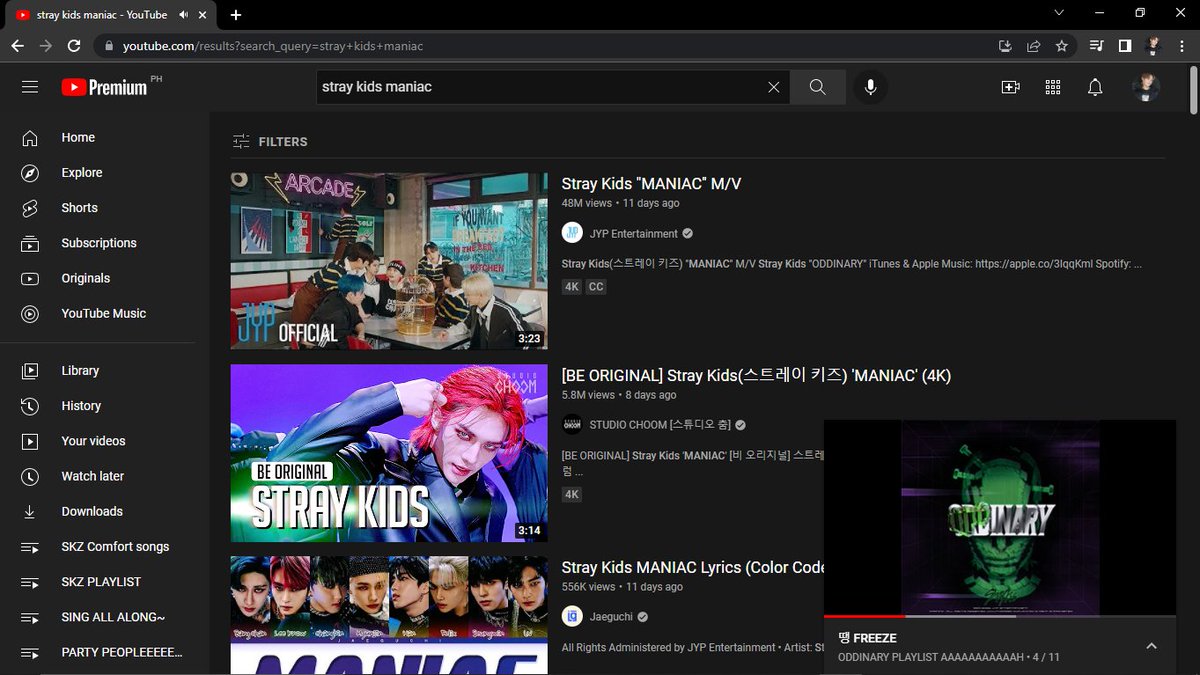
Task: Open the YouTube apps grid
Action: (x=1052, y=87)
